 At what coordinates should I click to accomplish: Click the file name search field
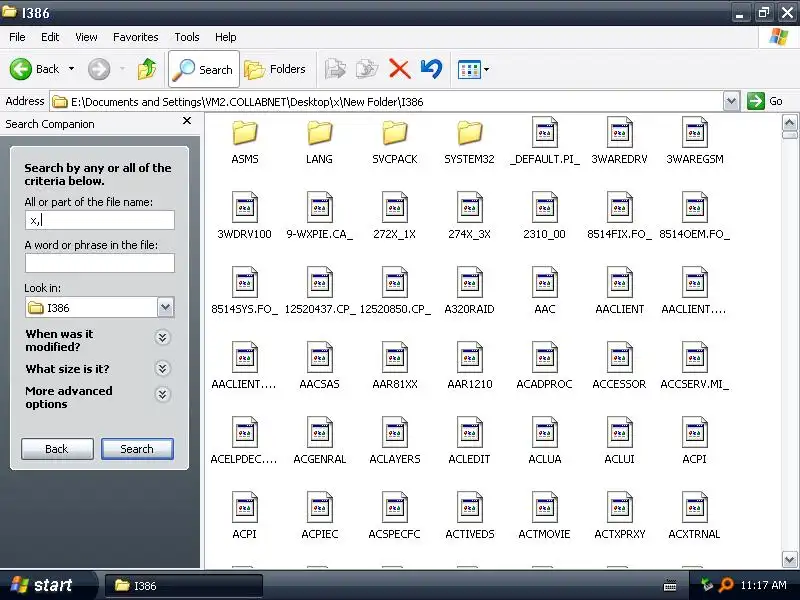click(100, 220)
